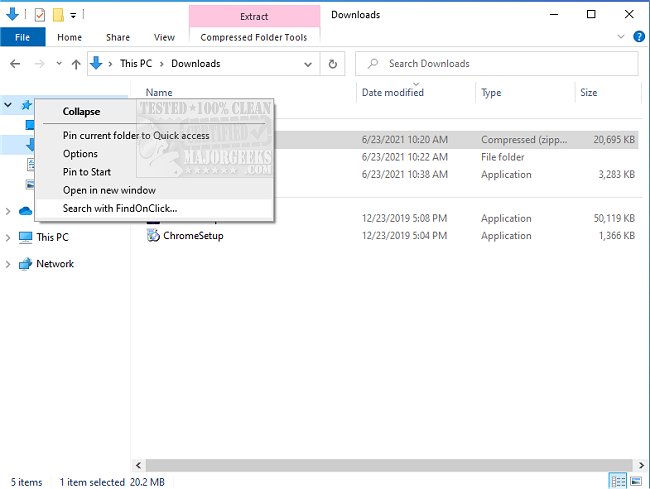Click the search magnifier icon
Screen dimensions: 650x489
click(x=373, y=63)
